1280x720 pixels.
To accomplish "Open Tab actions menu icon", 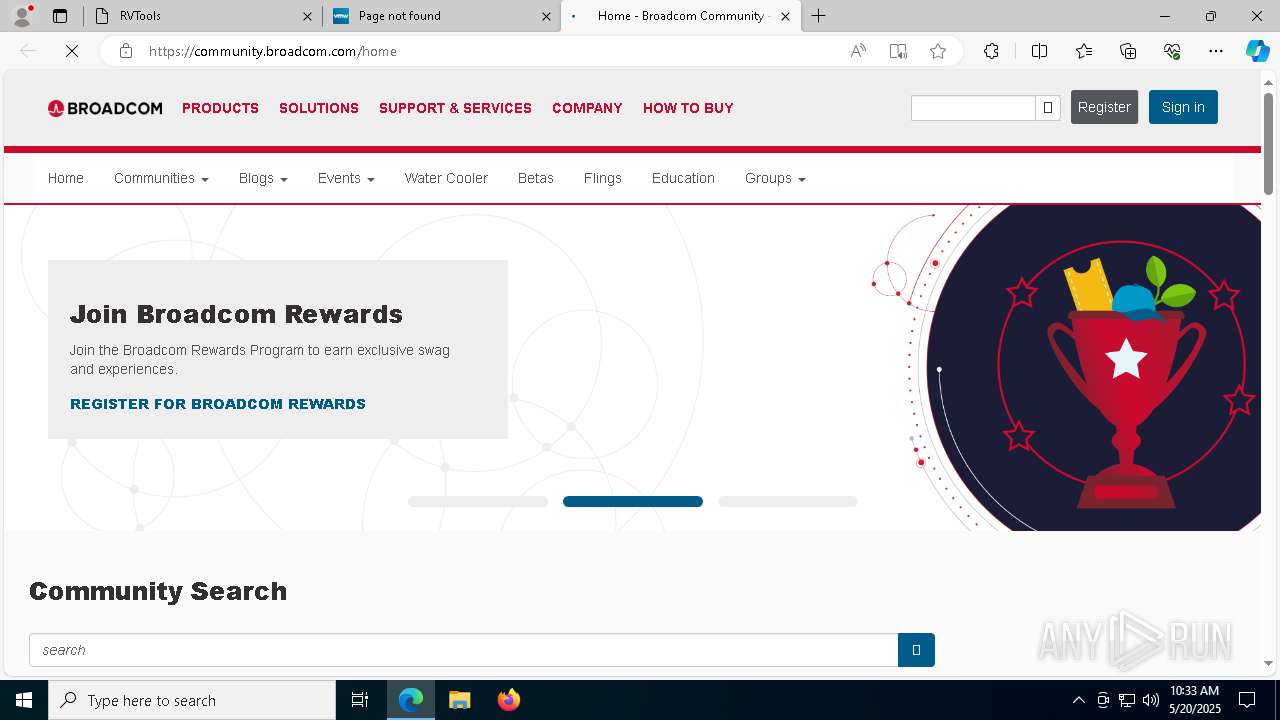I will 60,16.
